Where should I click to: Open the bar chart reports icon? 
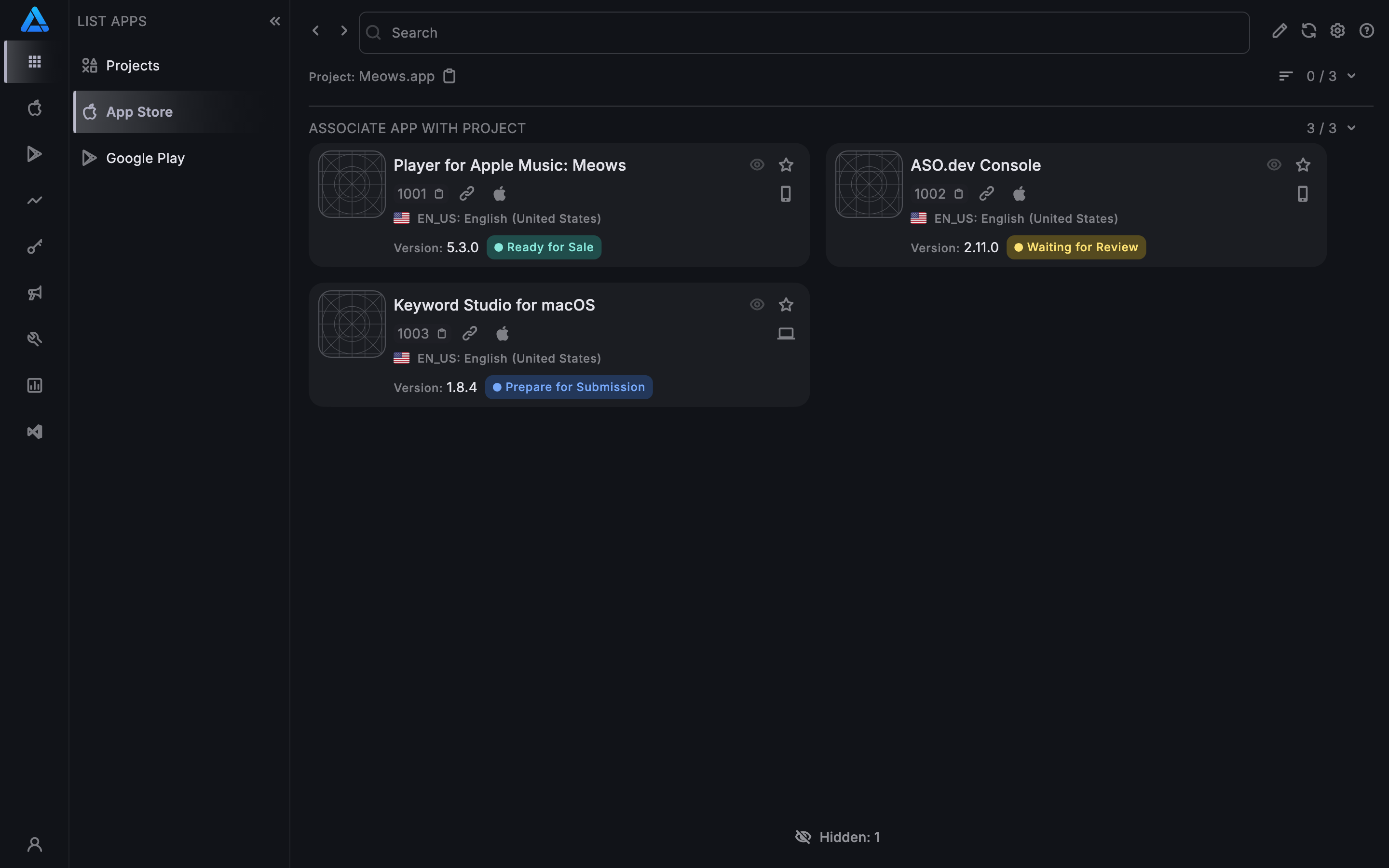[34, 385]
